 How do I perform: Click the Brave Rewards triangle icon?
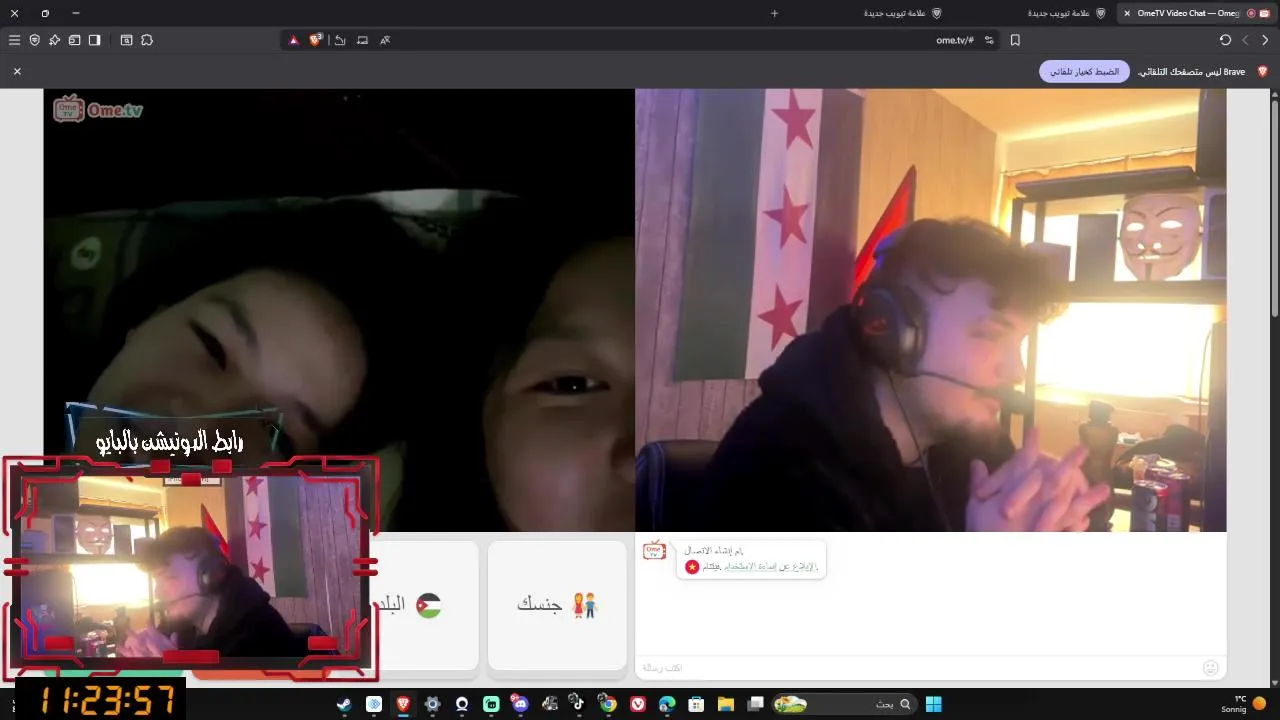pos(293,40)
